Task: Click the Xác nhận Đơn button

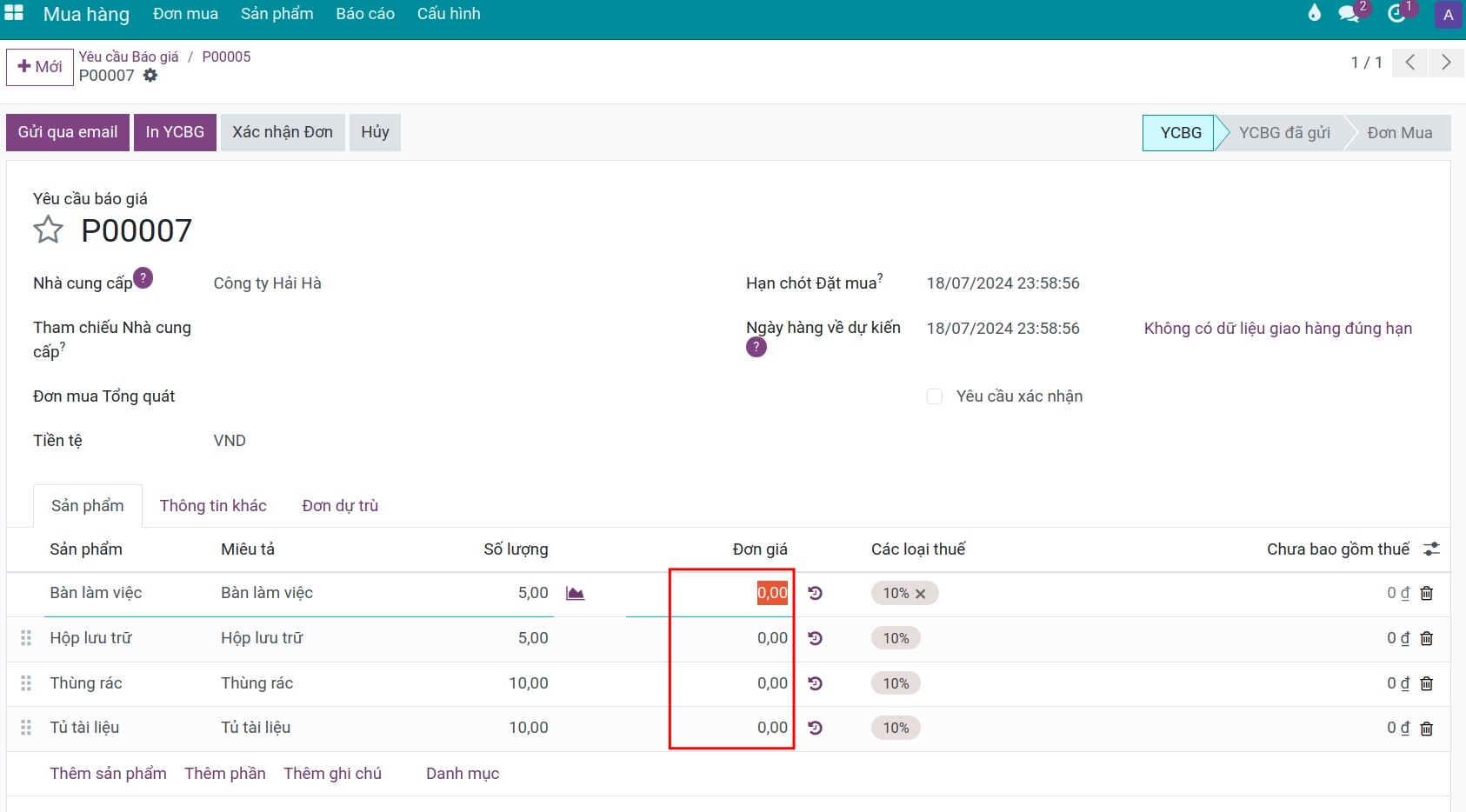Action: coord(283,132)
